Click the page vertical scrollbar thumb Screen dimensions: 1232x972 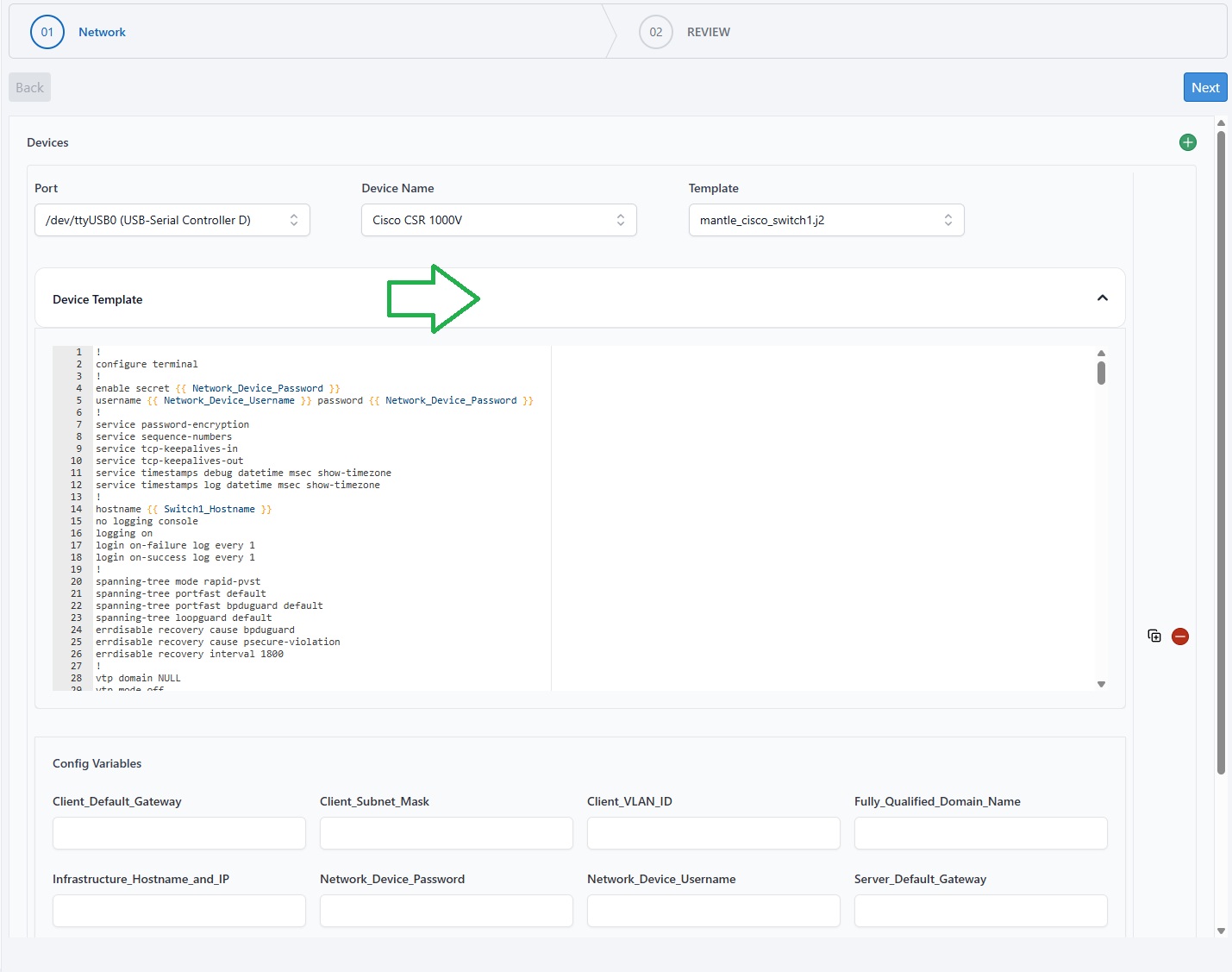tap(1221, 453)
